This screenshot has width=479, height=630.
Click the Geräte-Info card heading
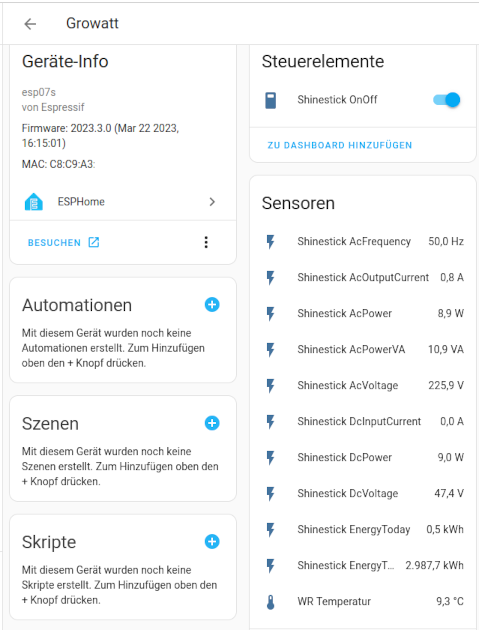[x=65, y=61]
